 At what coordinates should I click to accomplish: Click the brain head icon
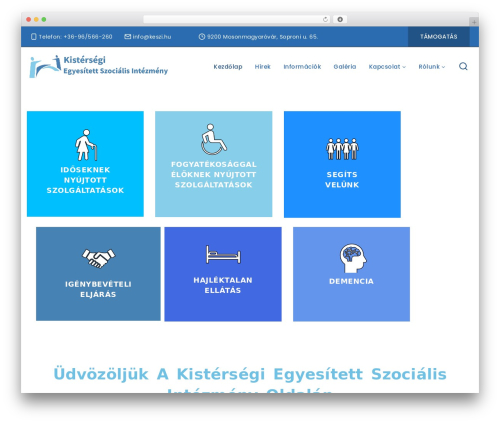point(353,258)
